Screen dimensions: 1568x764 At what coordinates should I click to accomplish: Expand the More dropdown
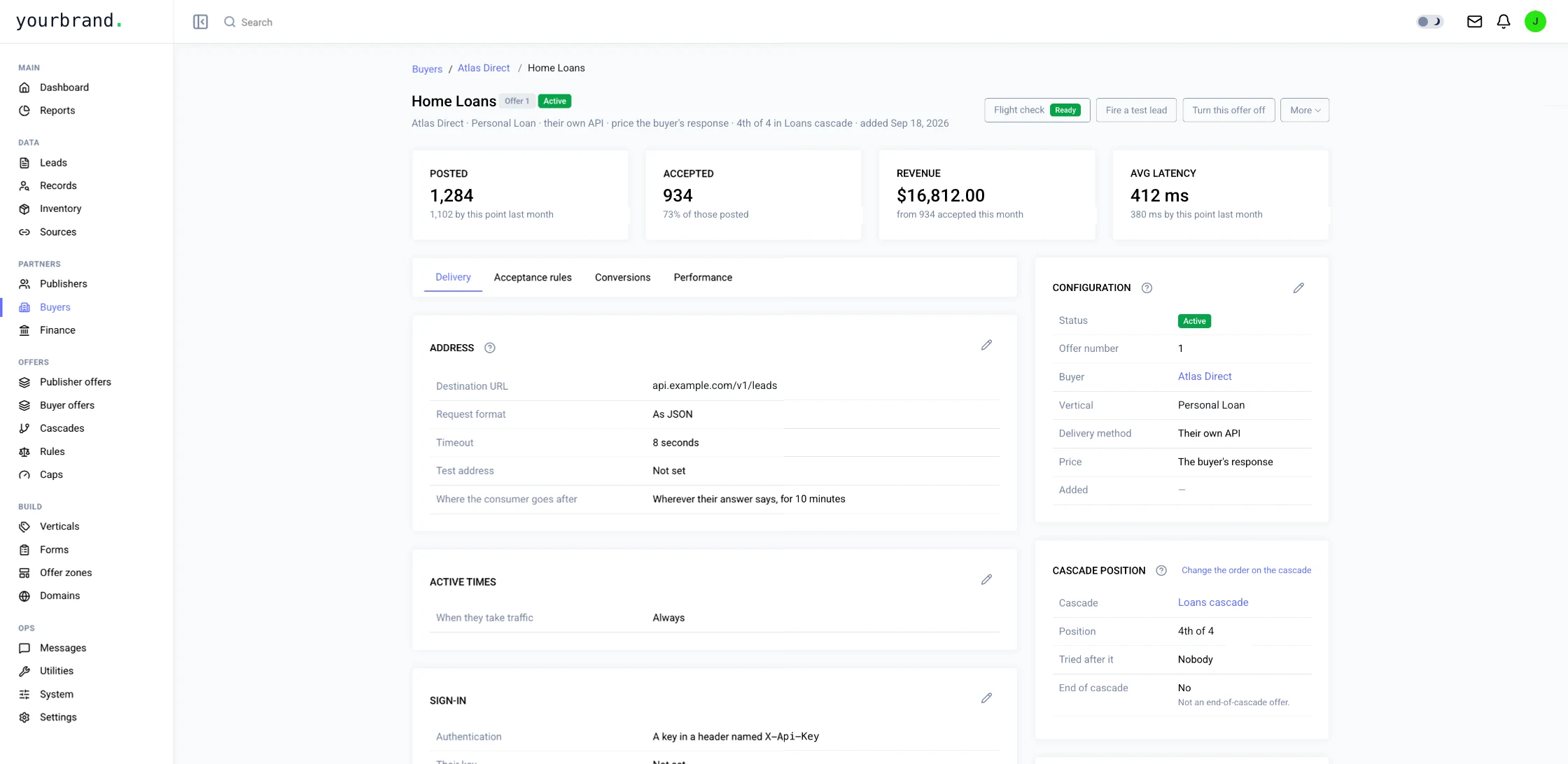pyautogui.click(x=1305, y=110)
